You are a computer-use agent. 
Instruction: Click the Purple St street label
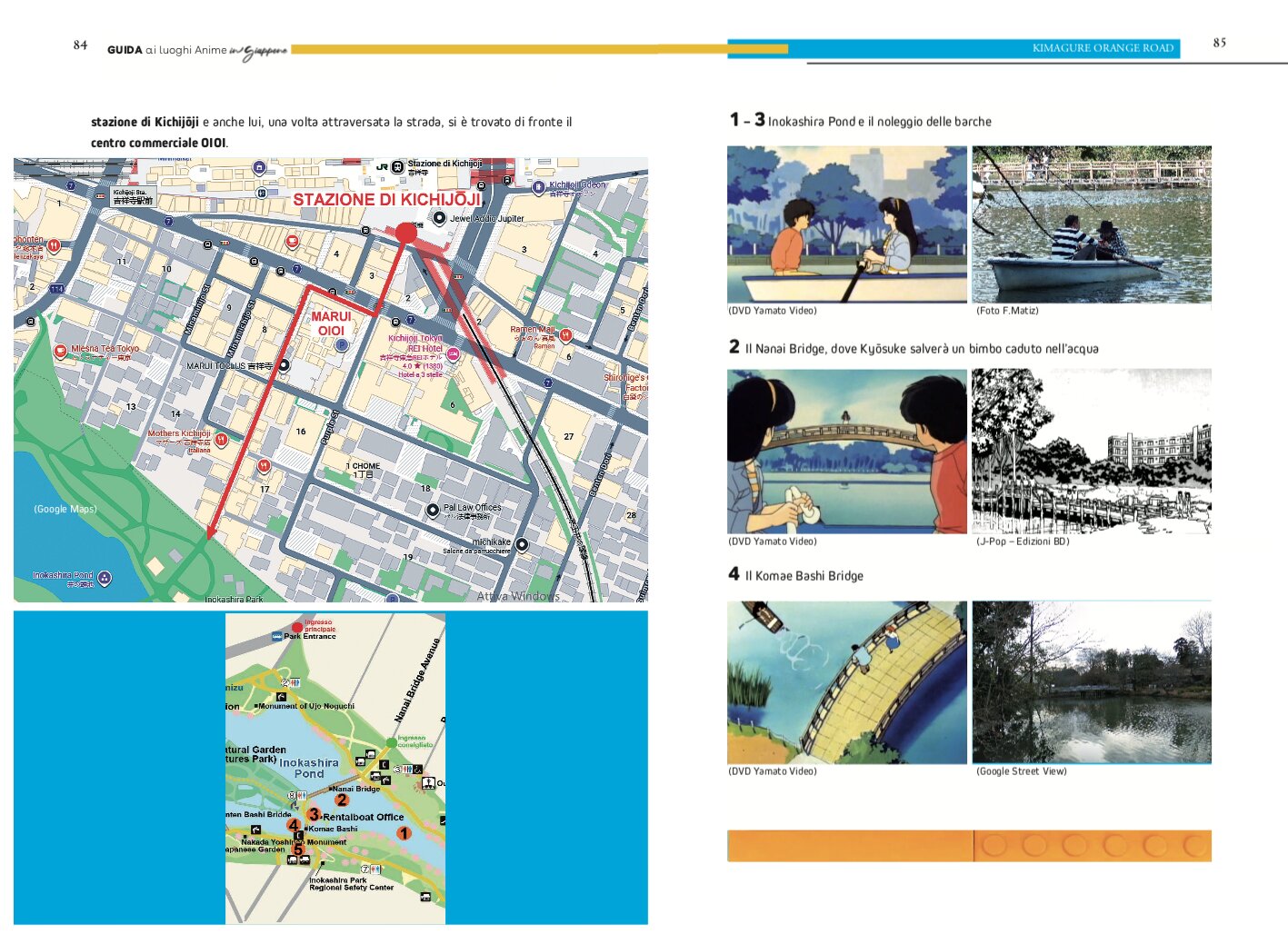pyautogui.click(x=330, y=427)
